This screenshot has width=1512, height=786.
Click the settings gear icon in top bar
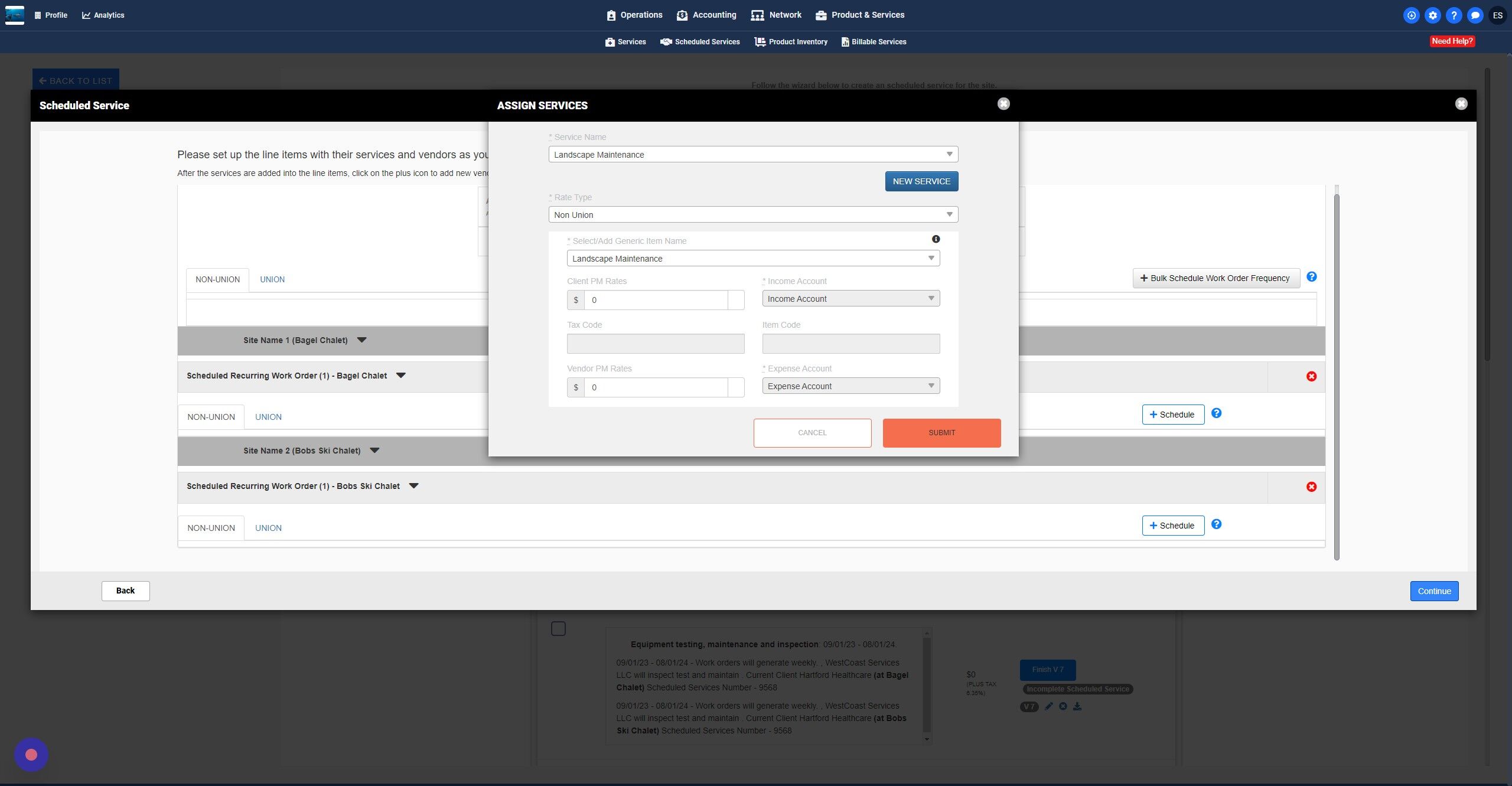pos(1432,15)
